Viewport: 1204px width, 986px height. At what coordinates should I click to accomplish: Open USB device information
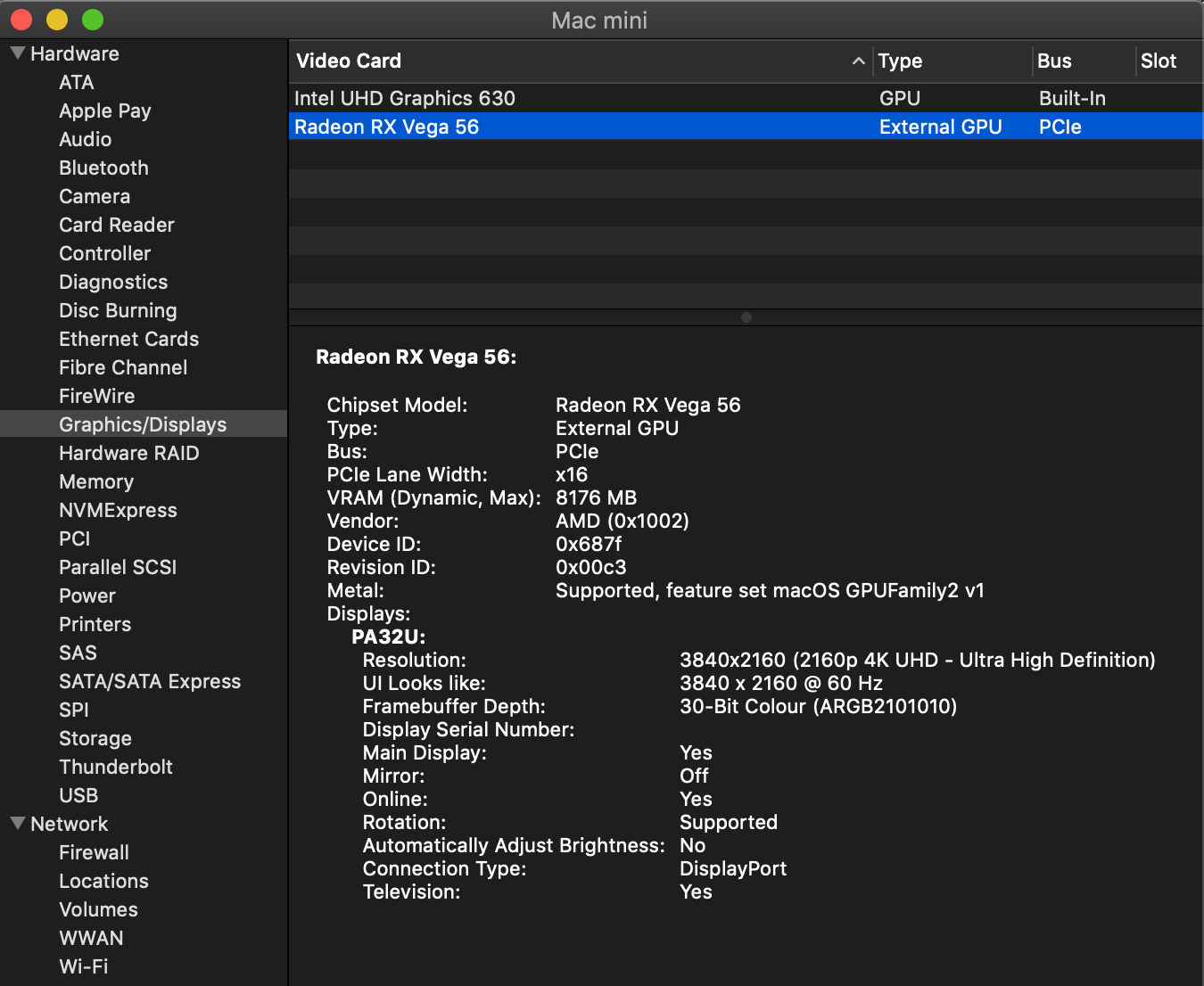78,795
